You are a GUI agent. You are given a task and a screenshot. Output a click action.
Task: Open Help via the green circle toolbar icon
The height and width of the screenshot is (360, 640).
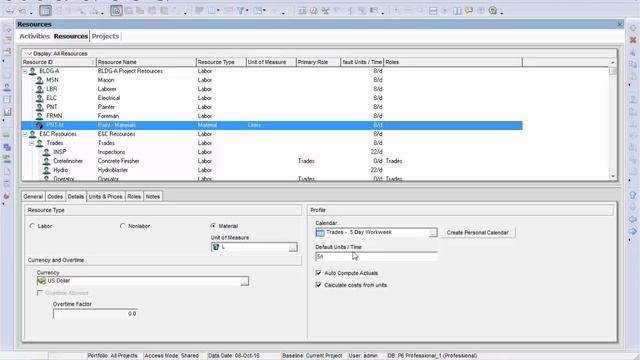click(x=493, y=11)
